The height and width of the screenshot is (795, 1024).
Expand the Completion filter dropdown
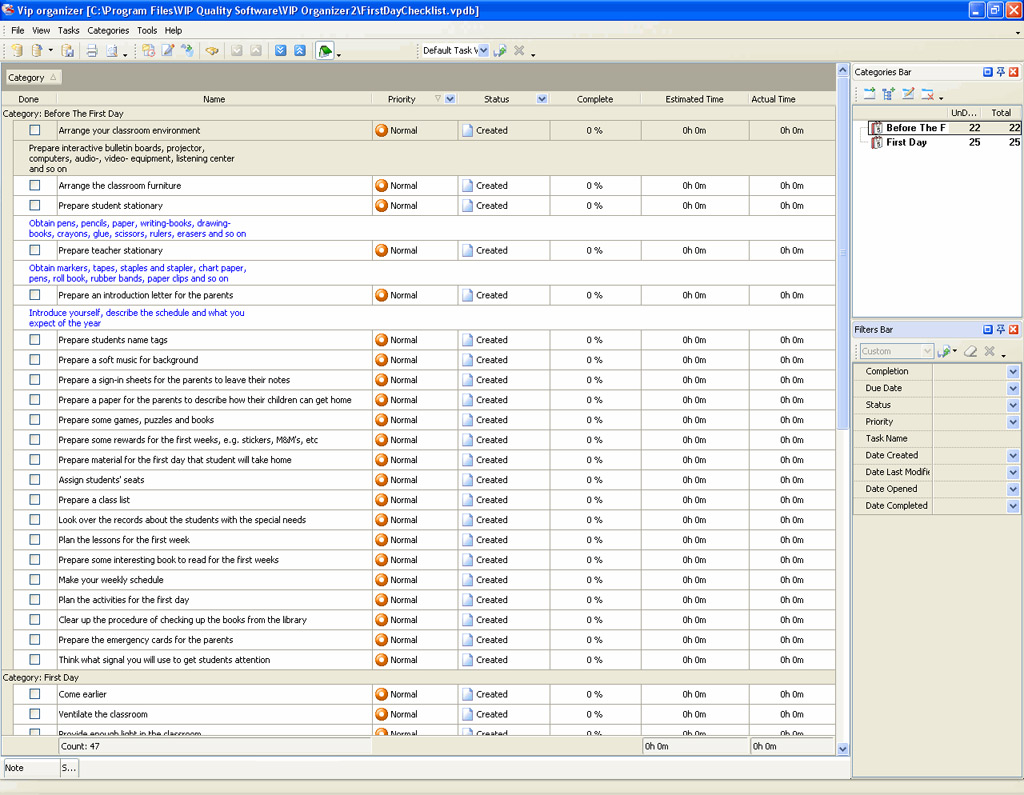coord(1012,372)
